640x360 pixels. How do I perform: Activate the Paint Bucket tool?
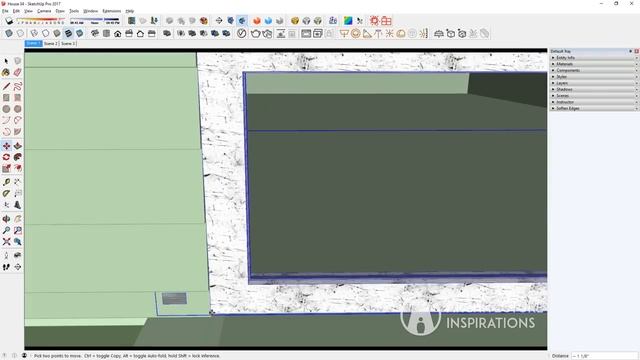[x=6, y=72]
